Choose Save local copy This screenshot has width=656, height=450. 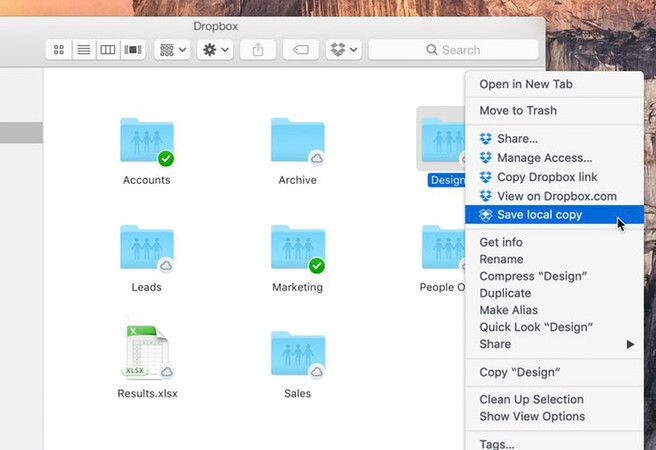pos(554,215)
